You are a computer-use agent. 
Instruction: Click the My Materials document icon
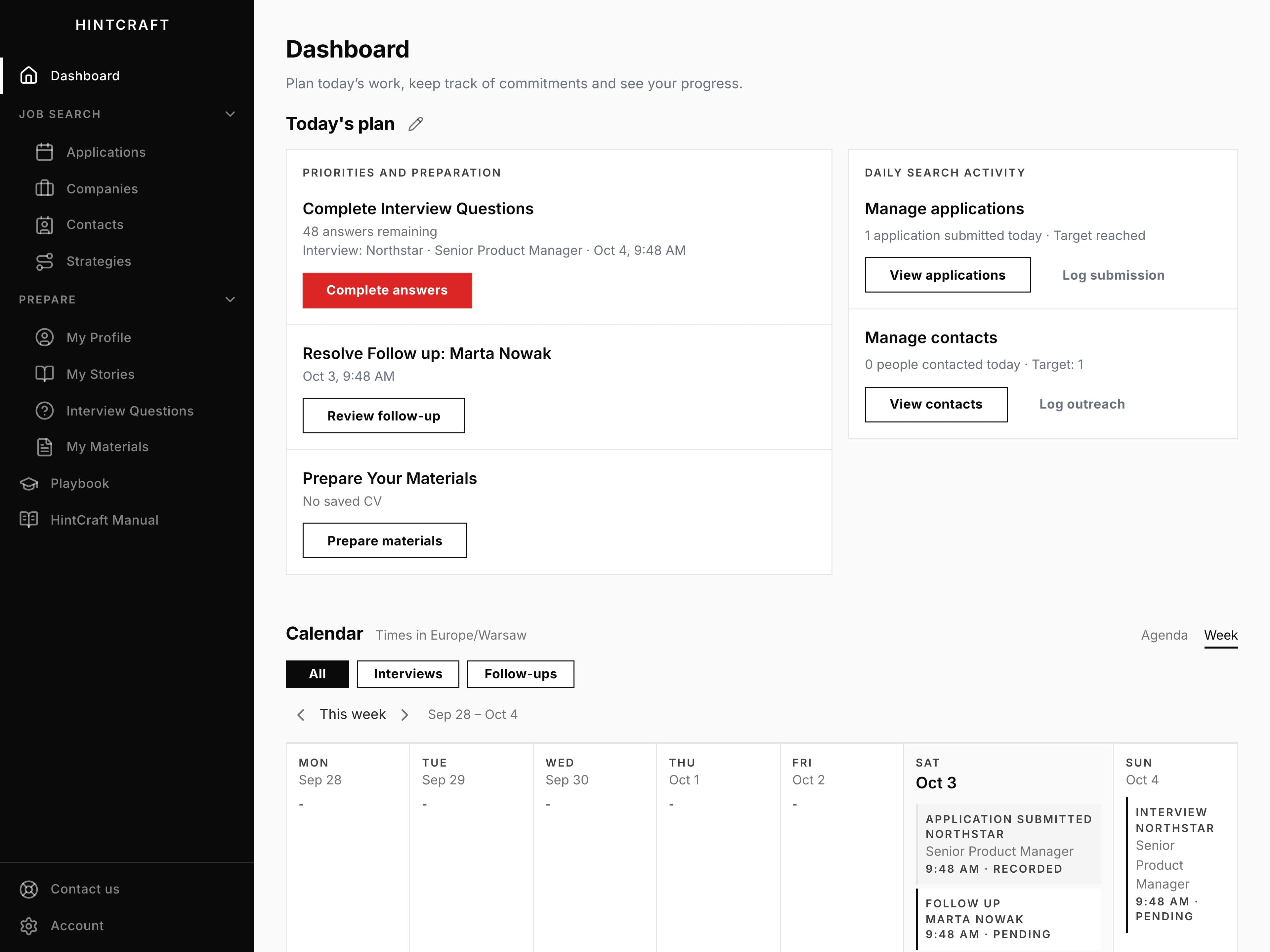[x=44, y=447]
